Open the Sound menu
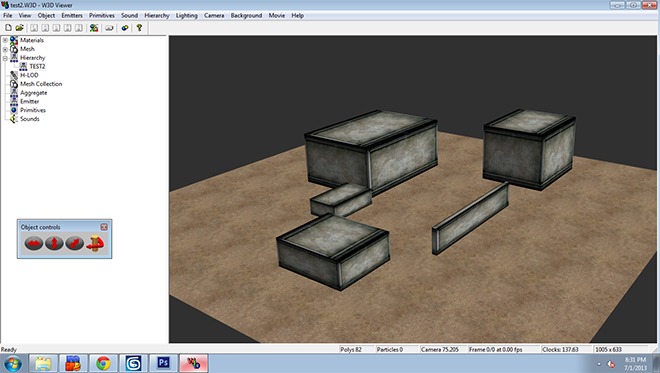This screenshot has height=373, width=660. [x=129, y=16]
